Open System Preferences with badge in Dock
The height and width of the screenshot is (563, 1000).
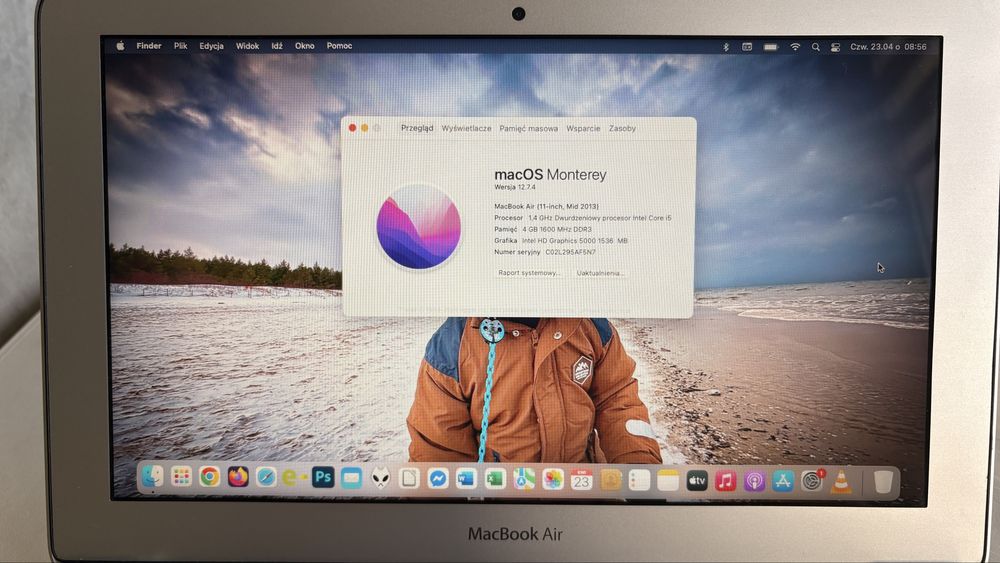point(812,481)
